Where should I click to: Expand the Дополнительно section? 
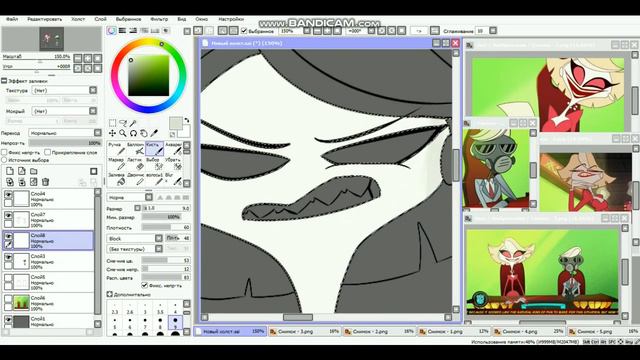click(109, 294)
